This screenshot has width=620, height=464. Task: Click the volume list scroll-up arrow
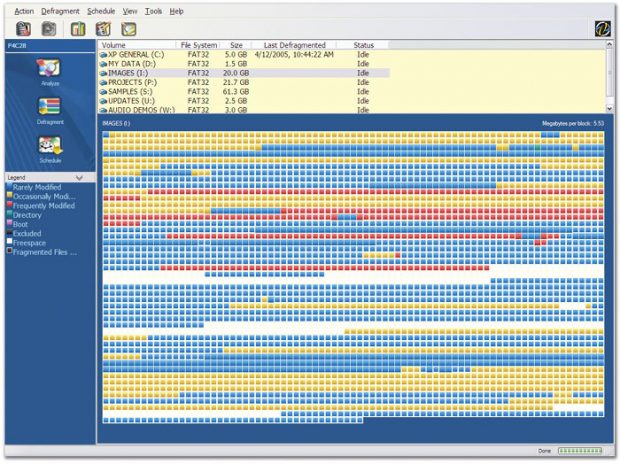pos(609,45)
